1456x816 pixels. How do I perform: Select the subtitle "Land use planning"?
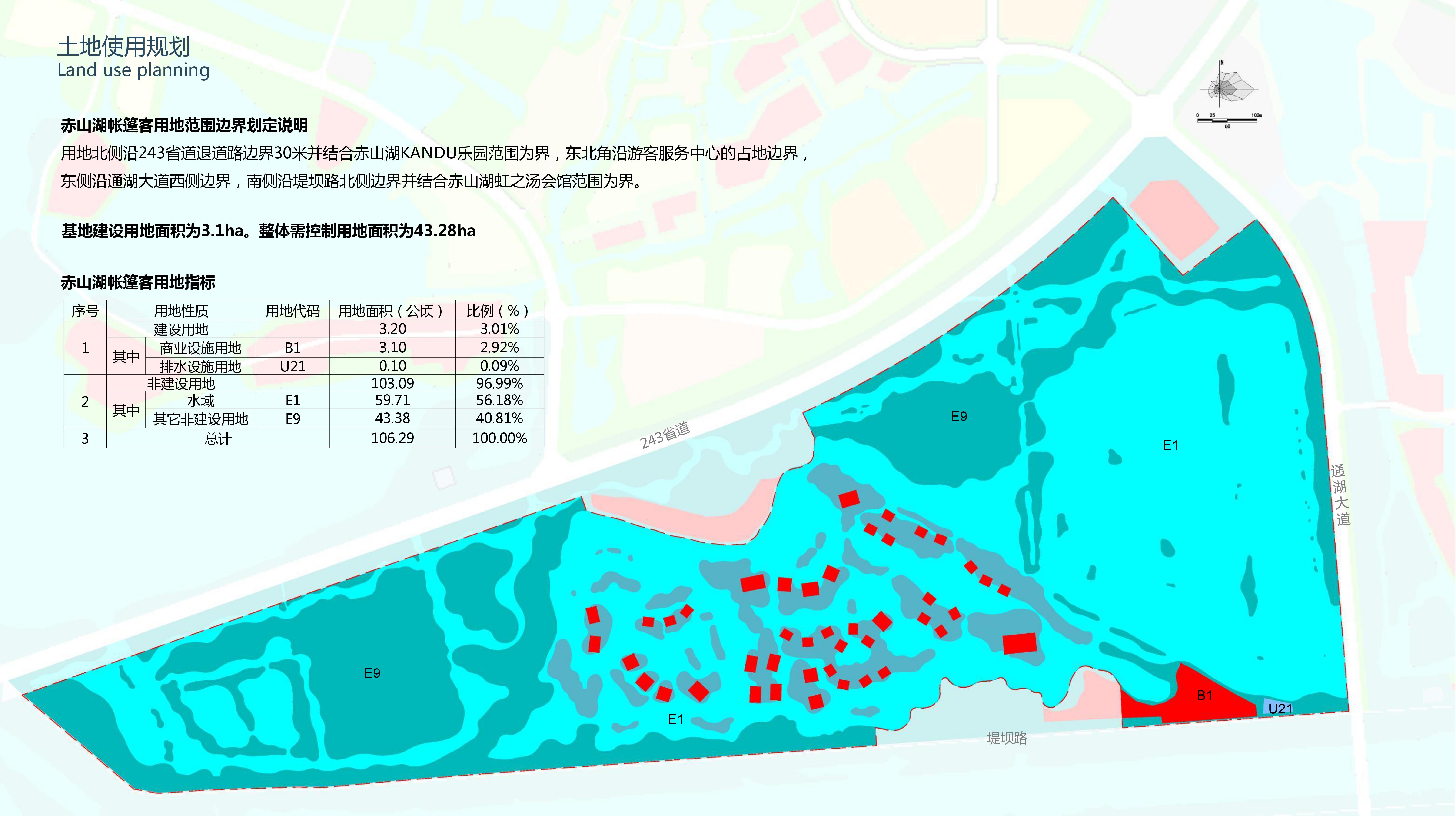point(133,70)
